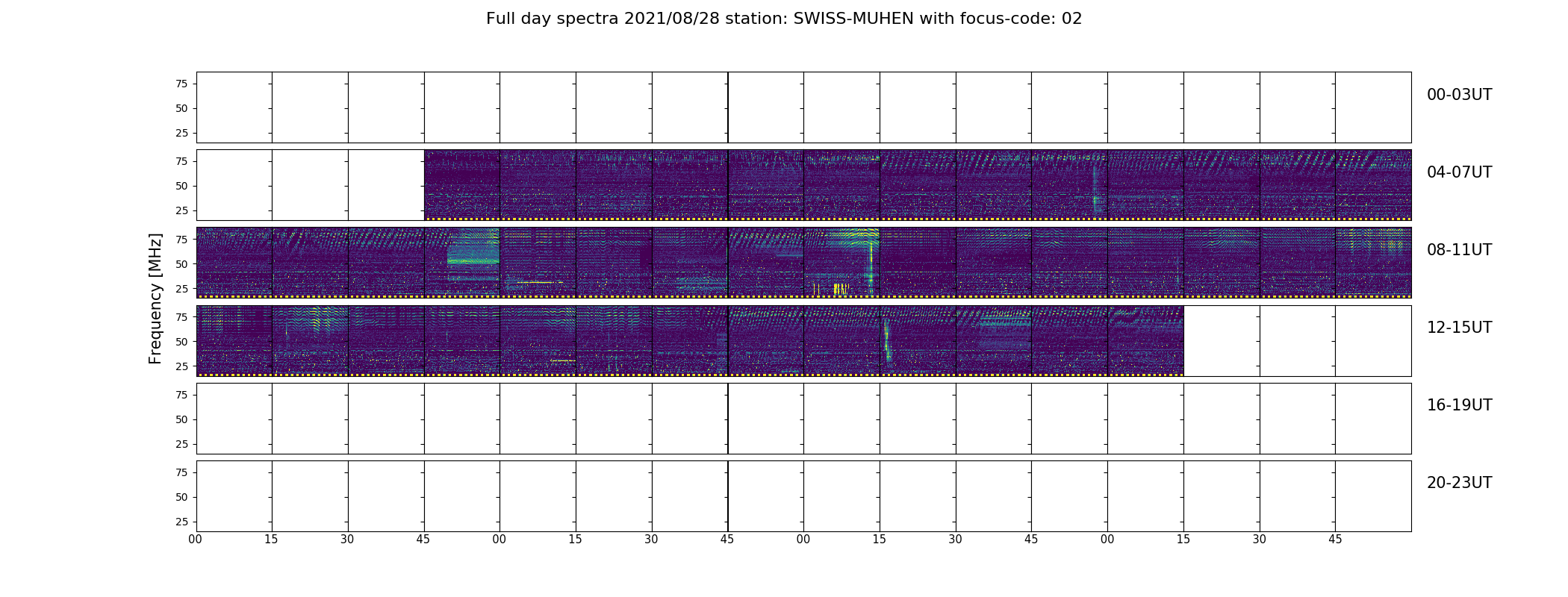This screenshot has height=597, width=1568.
Task: Select the "Frequency [MHz]" y-axis label
Action: [155, 298]
